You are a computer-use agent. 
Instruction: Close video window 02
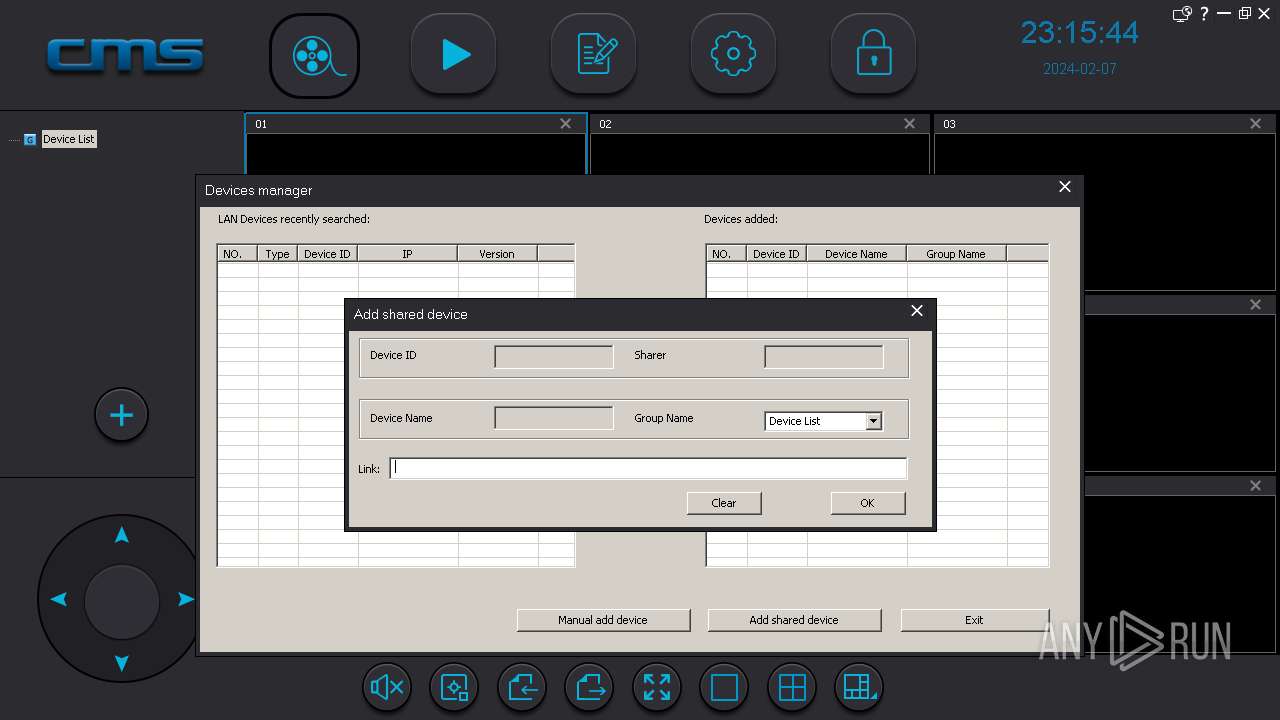click(909, 124)
